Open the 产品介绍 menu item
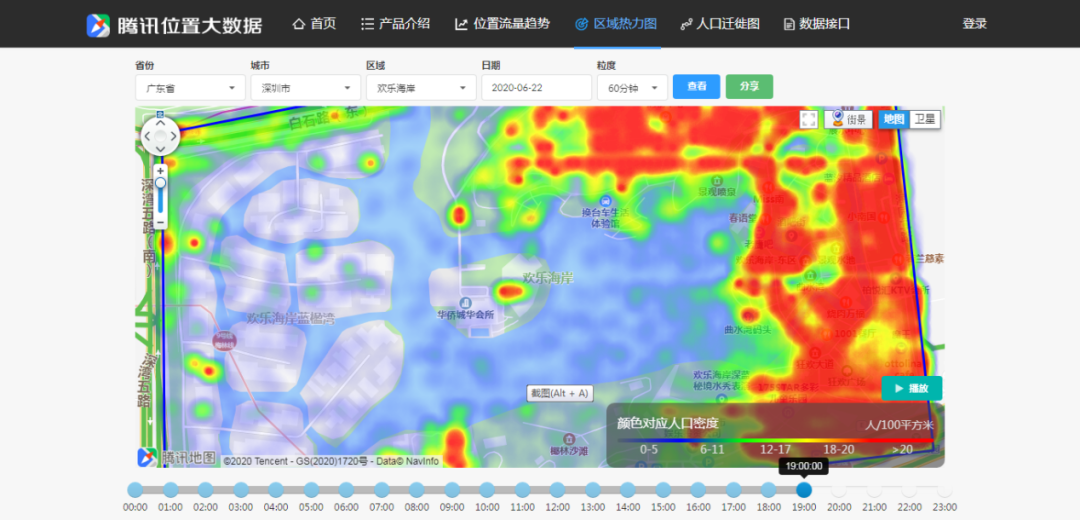Viewport: 1080px width, 520px height. [395, 24]
